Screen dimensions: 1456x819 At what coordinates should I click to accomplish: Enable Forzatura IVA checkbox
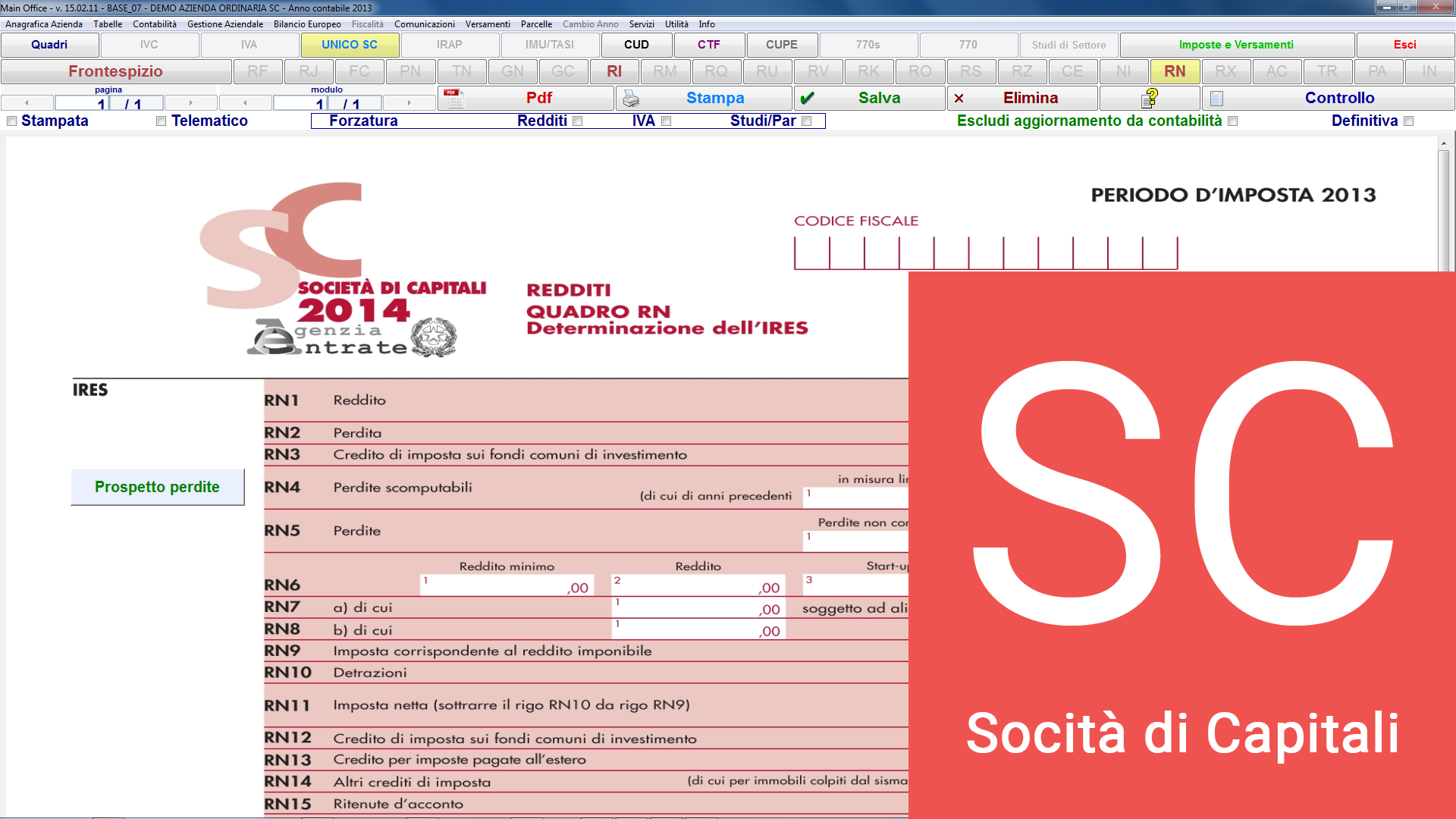[x=667, y=121]
